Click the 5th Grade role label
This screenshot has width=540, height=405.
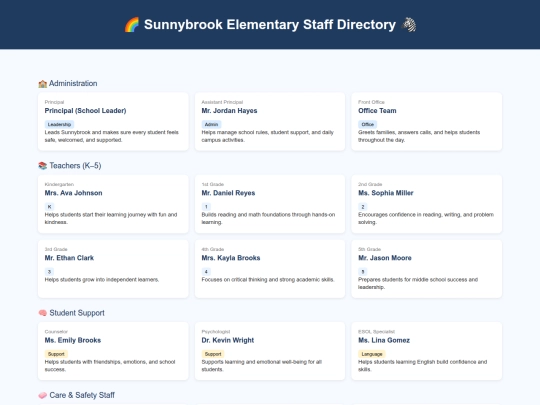click(x=370, y=249)
